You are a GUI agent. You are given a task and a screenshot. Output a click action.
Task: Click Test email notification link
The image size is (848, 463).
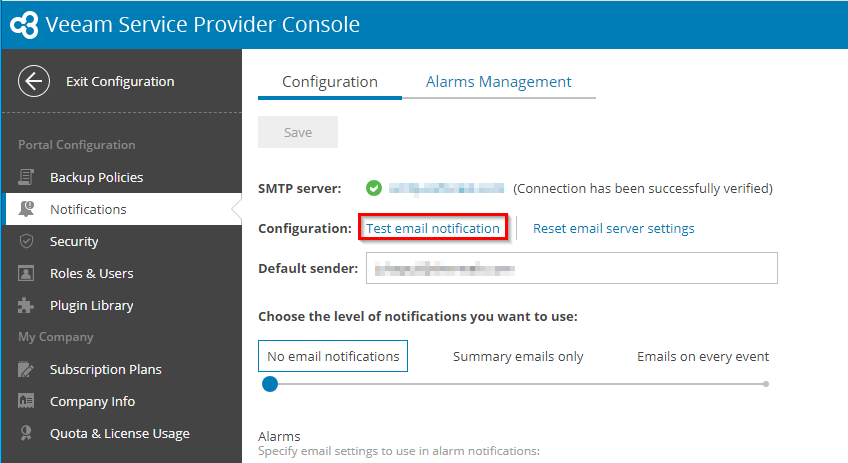tap(433, 228)
